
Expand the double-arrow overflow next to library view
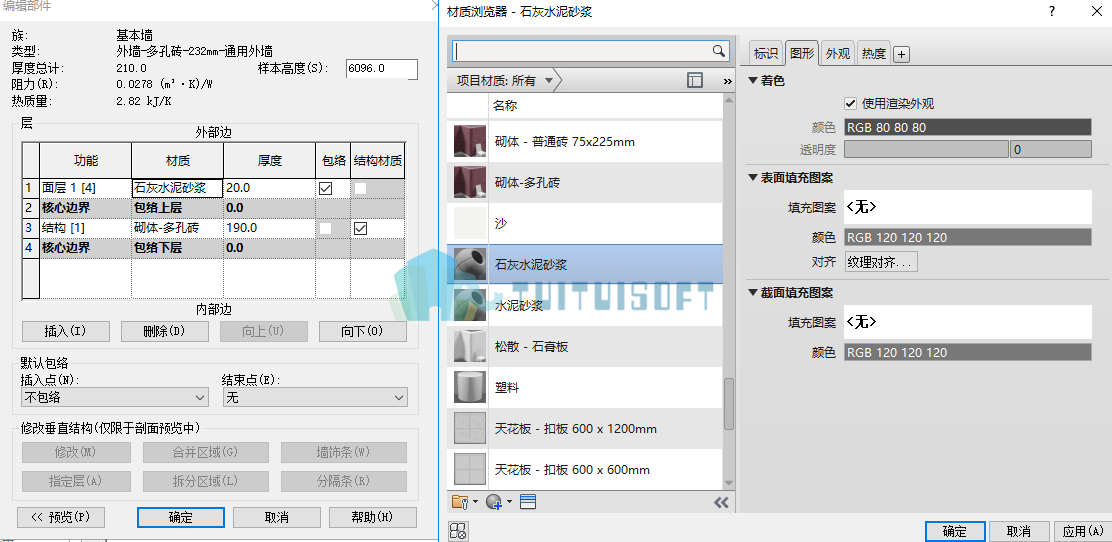727,81
